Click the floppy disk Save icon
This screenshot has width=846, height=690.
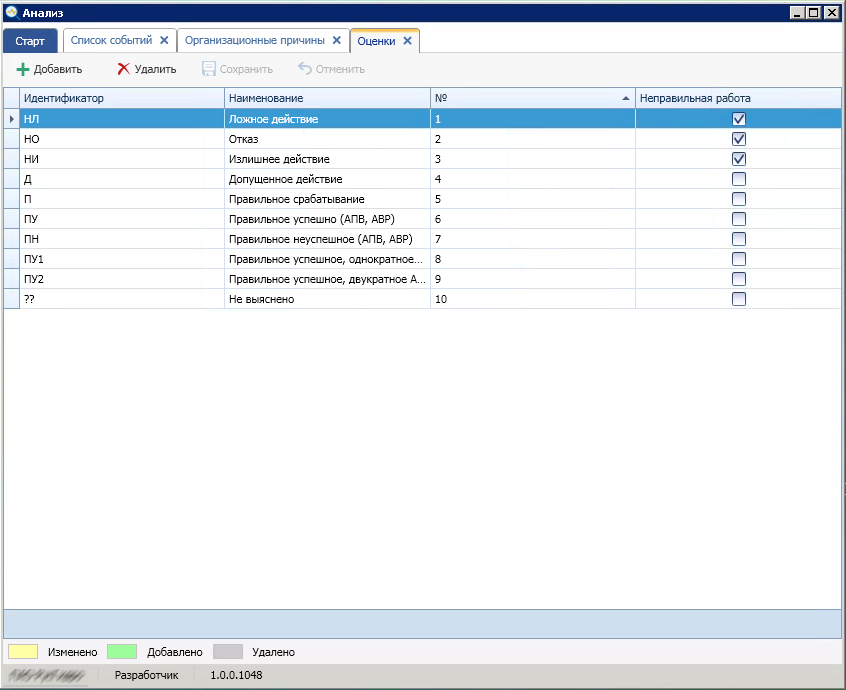[x=208, y=69]
